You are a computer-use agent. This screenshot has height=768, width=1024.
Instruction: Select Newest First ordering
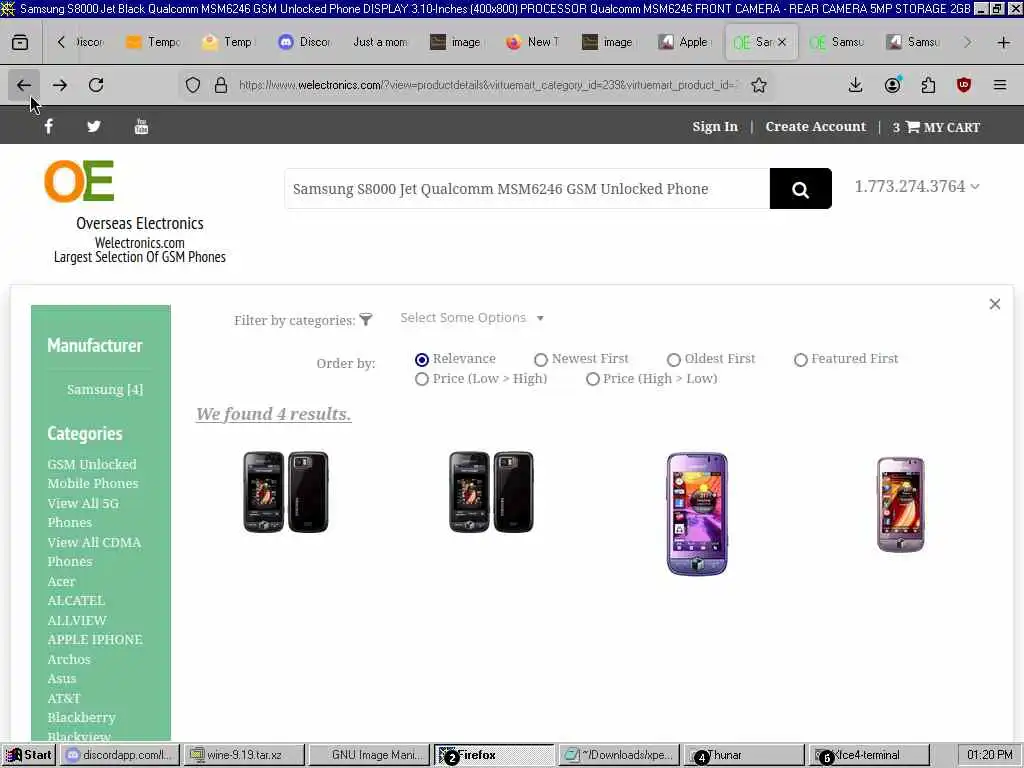[x=541, y=360]
